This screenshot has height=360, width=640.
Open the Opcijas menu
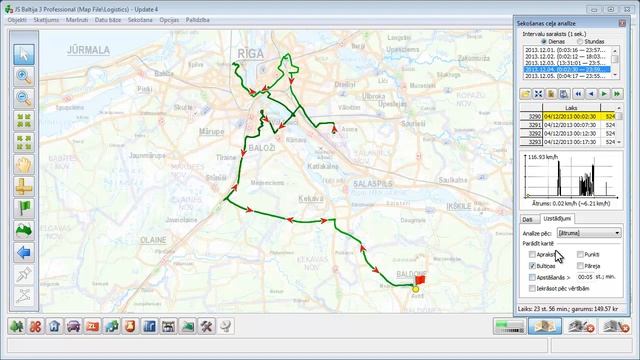click(169, 20)
